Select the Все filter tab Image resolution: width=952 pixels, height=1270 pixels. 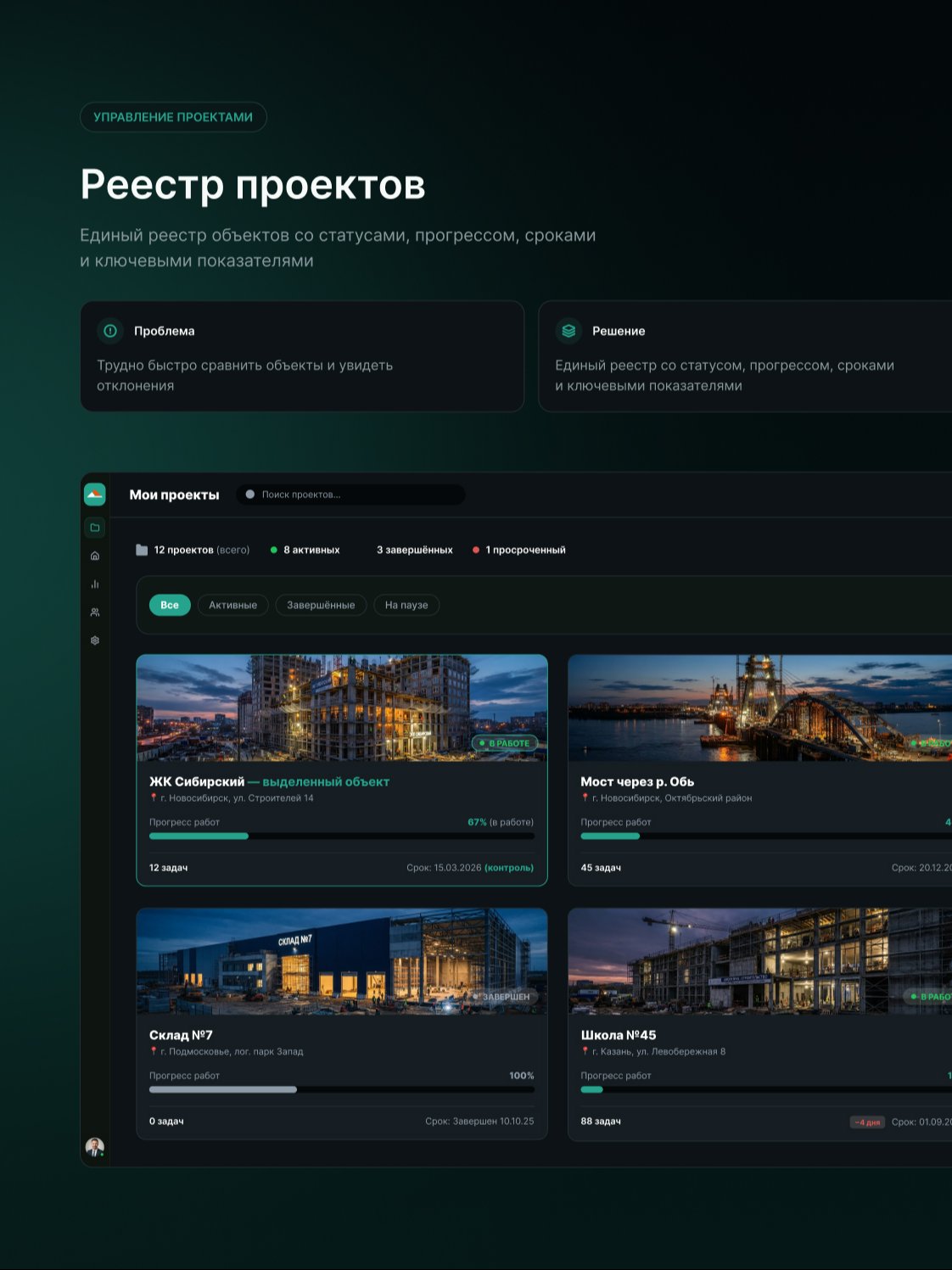tap(170, 605)
